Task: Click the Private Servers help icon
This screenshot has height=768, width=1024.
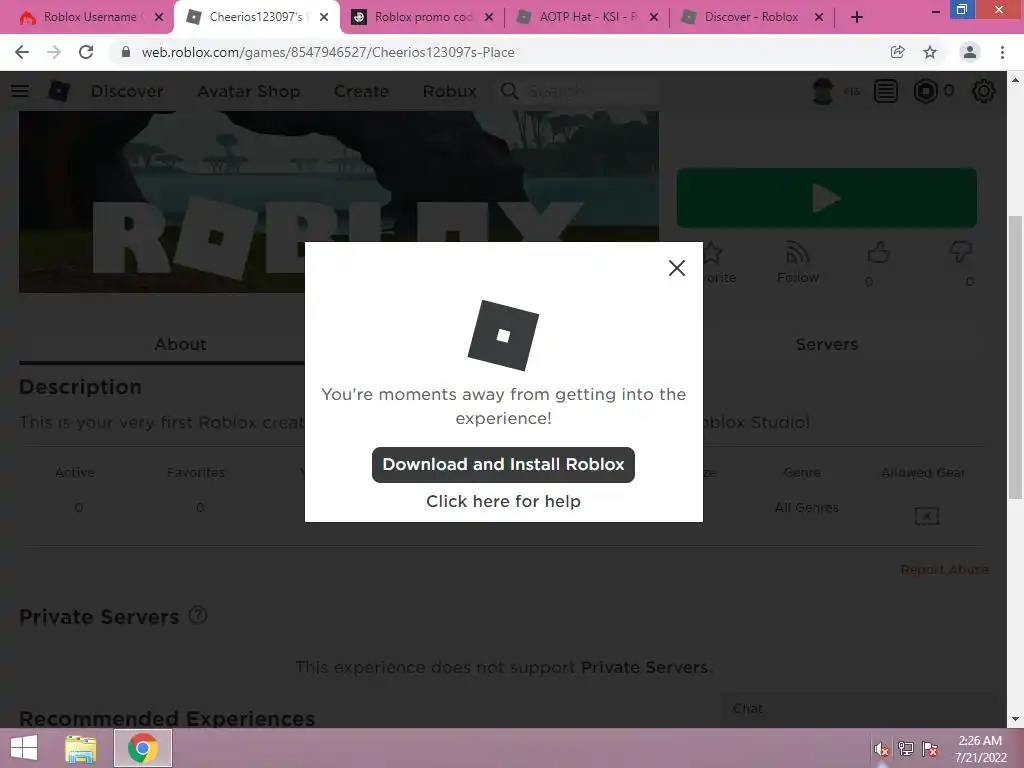Action: pyautogui.click(x=198, y=615)
